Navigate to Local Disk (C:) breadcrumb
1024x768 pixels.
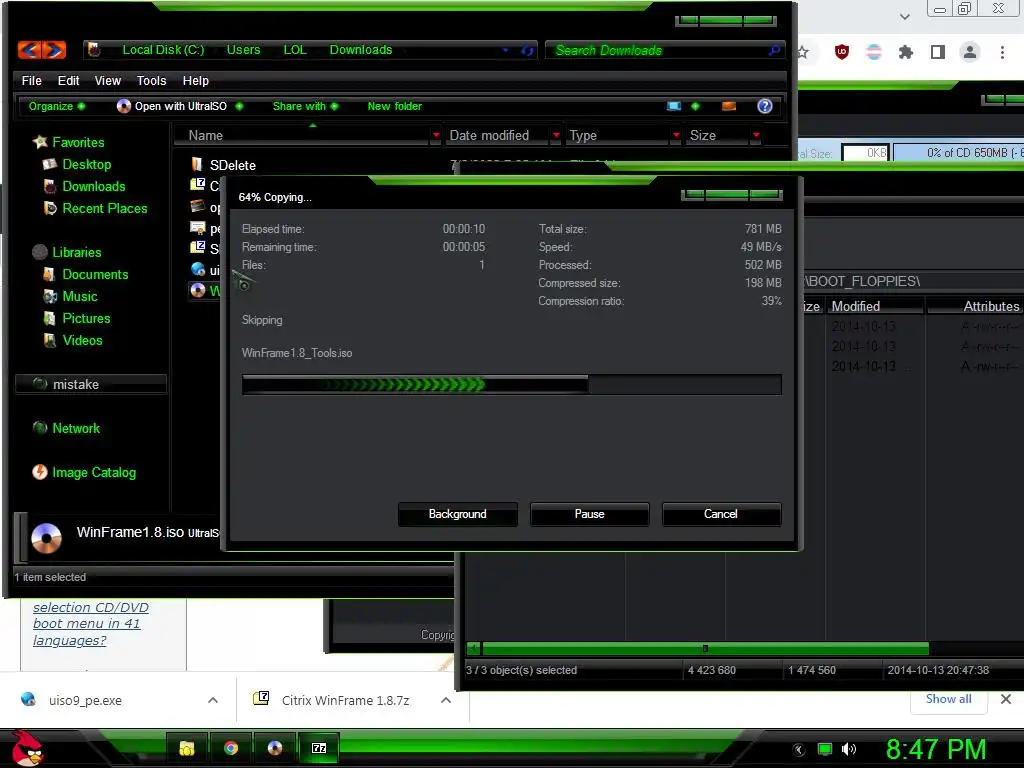coord(163,50)
